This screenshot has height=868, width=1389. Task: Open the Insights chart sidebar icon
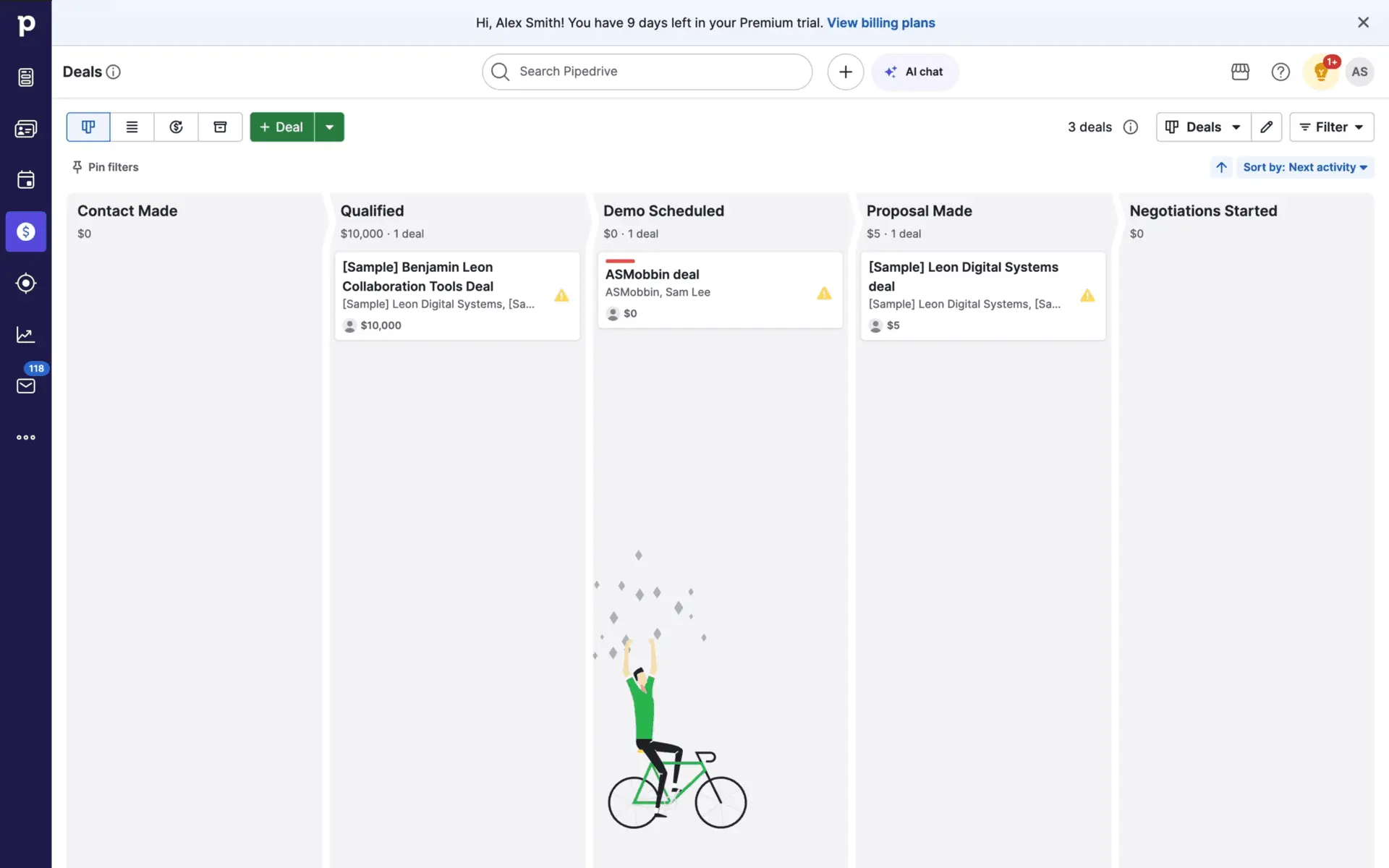pyautogui.click(x=26, y=334)
